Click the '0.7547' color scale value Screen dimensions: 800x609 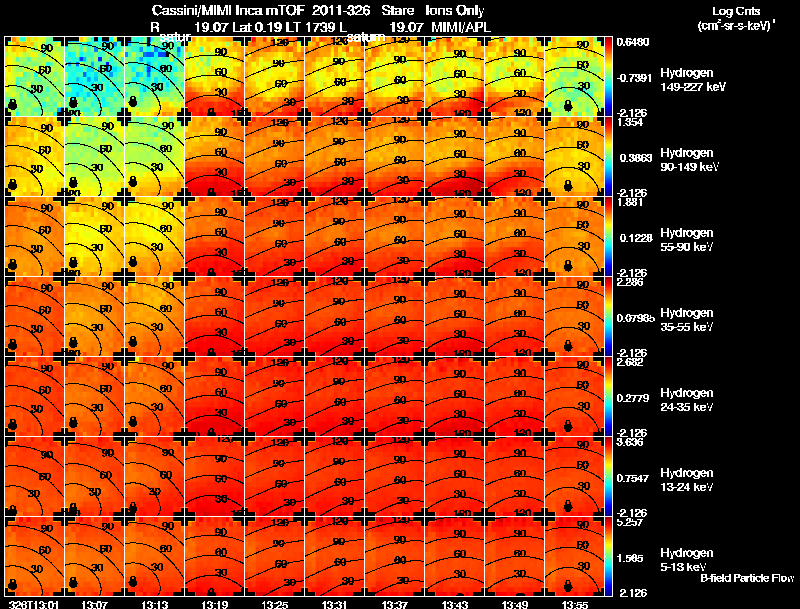pyautogui.click(x=633, y=478)
